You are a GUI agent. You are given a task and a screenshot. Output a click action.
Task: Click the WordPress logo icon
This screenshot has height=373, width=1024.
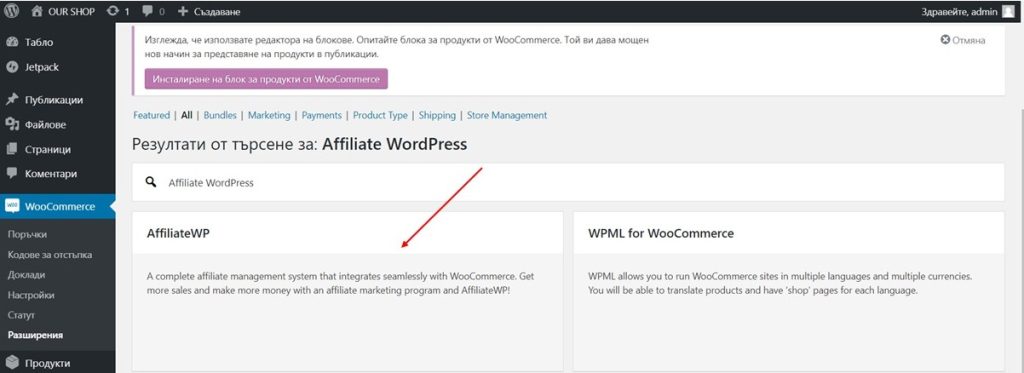coord(12,11)
